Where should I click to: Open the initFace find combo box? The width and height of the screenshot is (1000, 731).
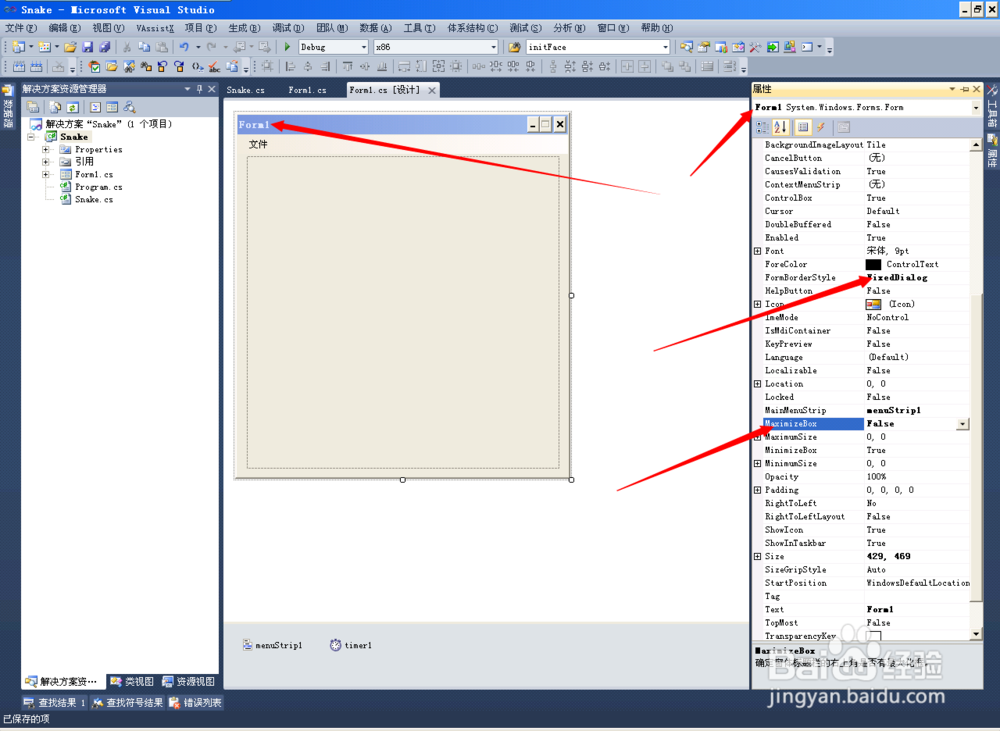click(665, 47)
